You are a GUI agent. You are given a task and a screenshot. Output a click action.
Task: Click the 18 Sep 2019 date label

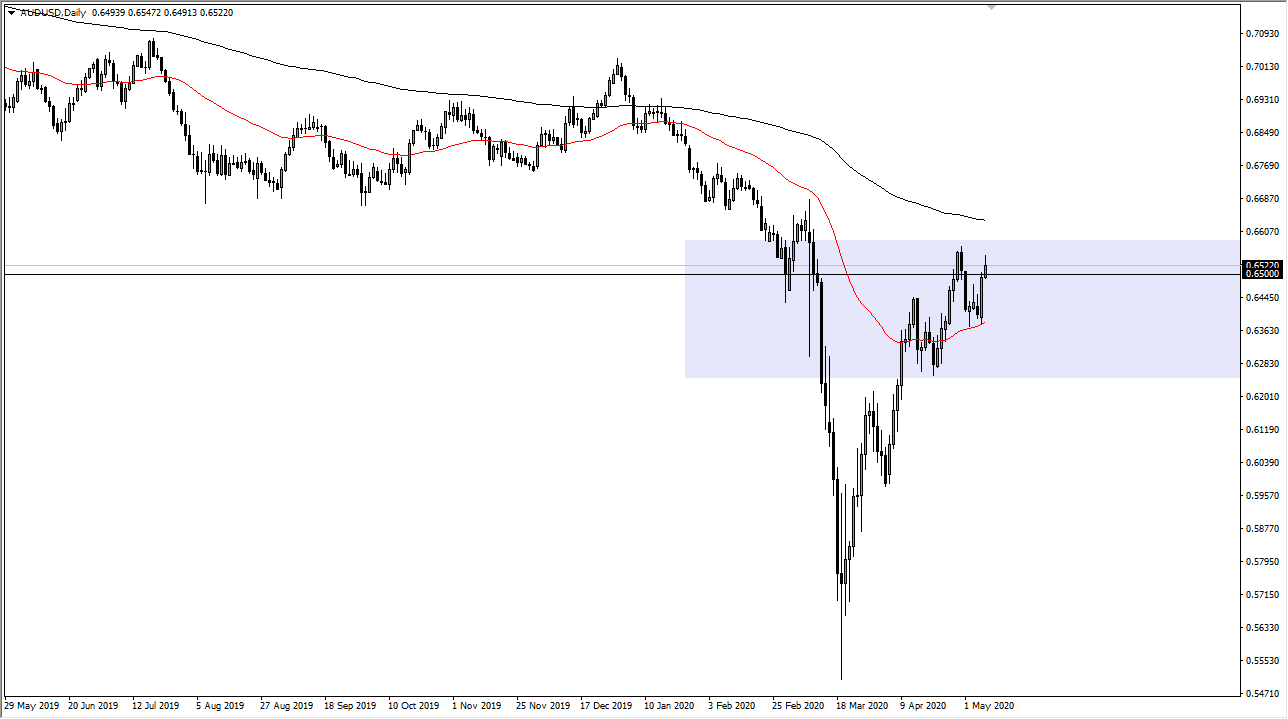point(350,705)
